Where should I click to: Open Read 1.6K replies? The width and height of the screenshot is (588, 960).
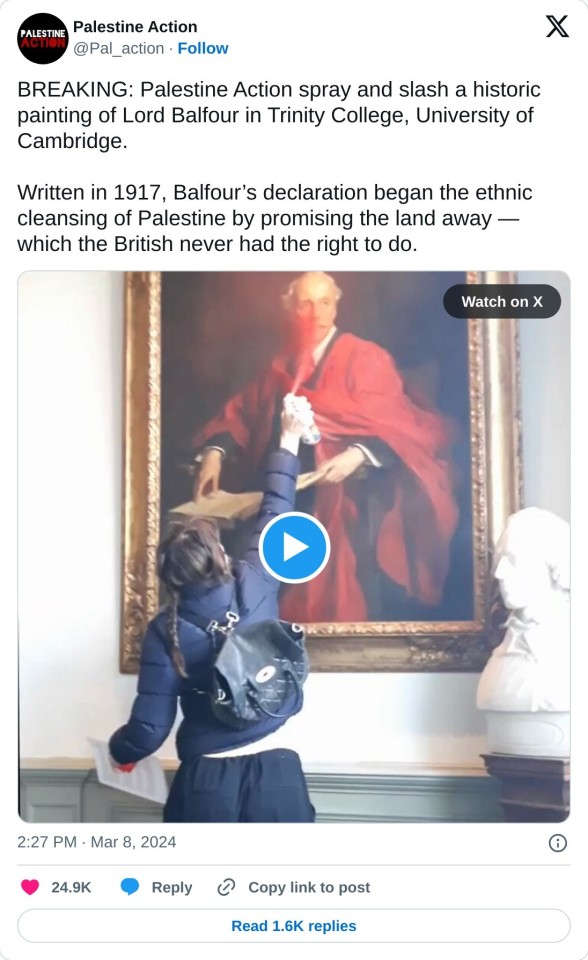(294, 926)
